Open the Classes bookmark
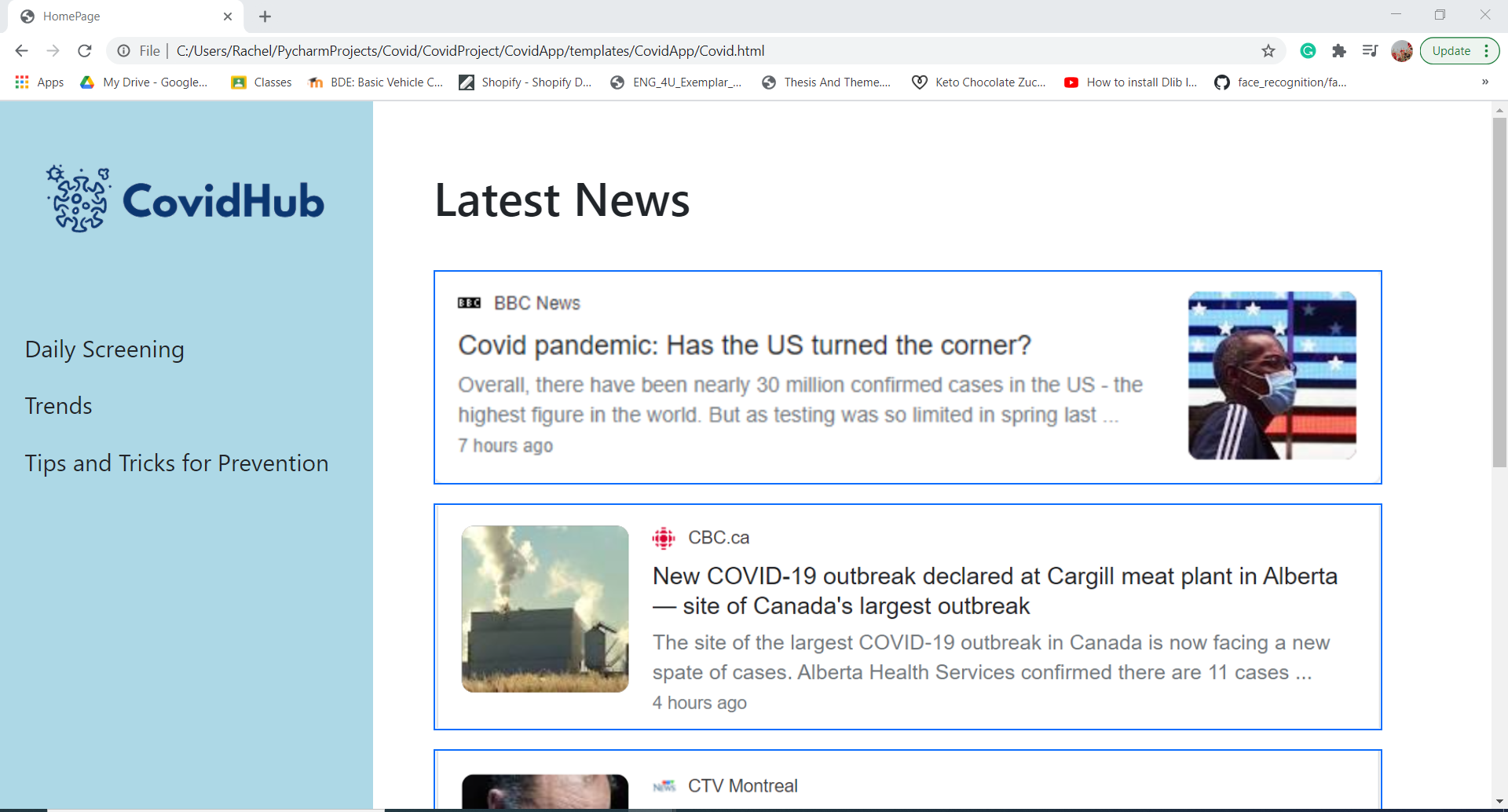The image size is (1508, 812). coord(261,82)
